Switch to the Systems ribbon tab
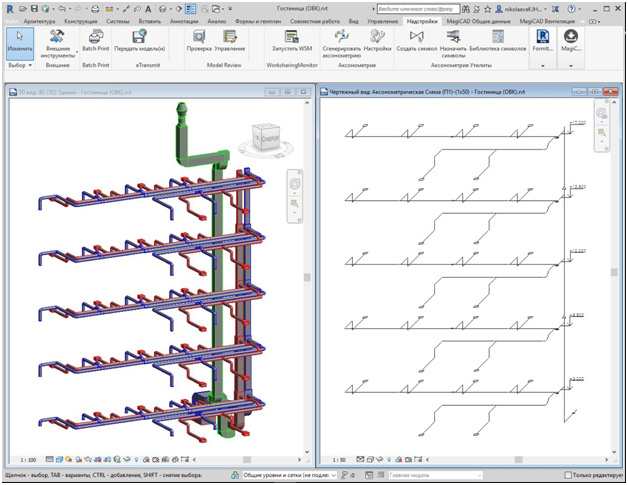628x485 pixels. (x=118, y=21)
